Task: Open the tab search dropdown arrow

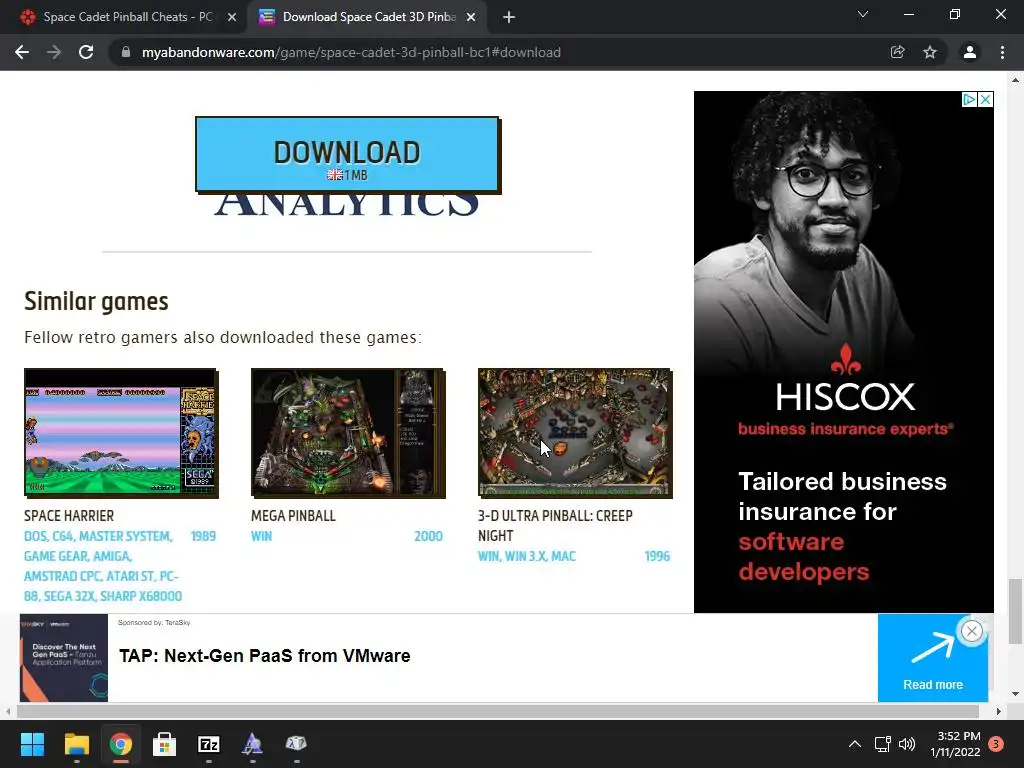Action: click(863, 14)
